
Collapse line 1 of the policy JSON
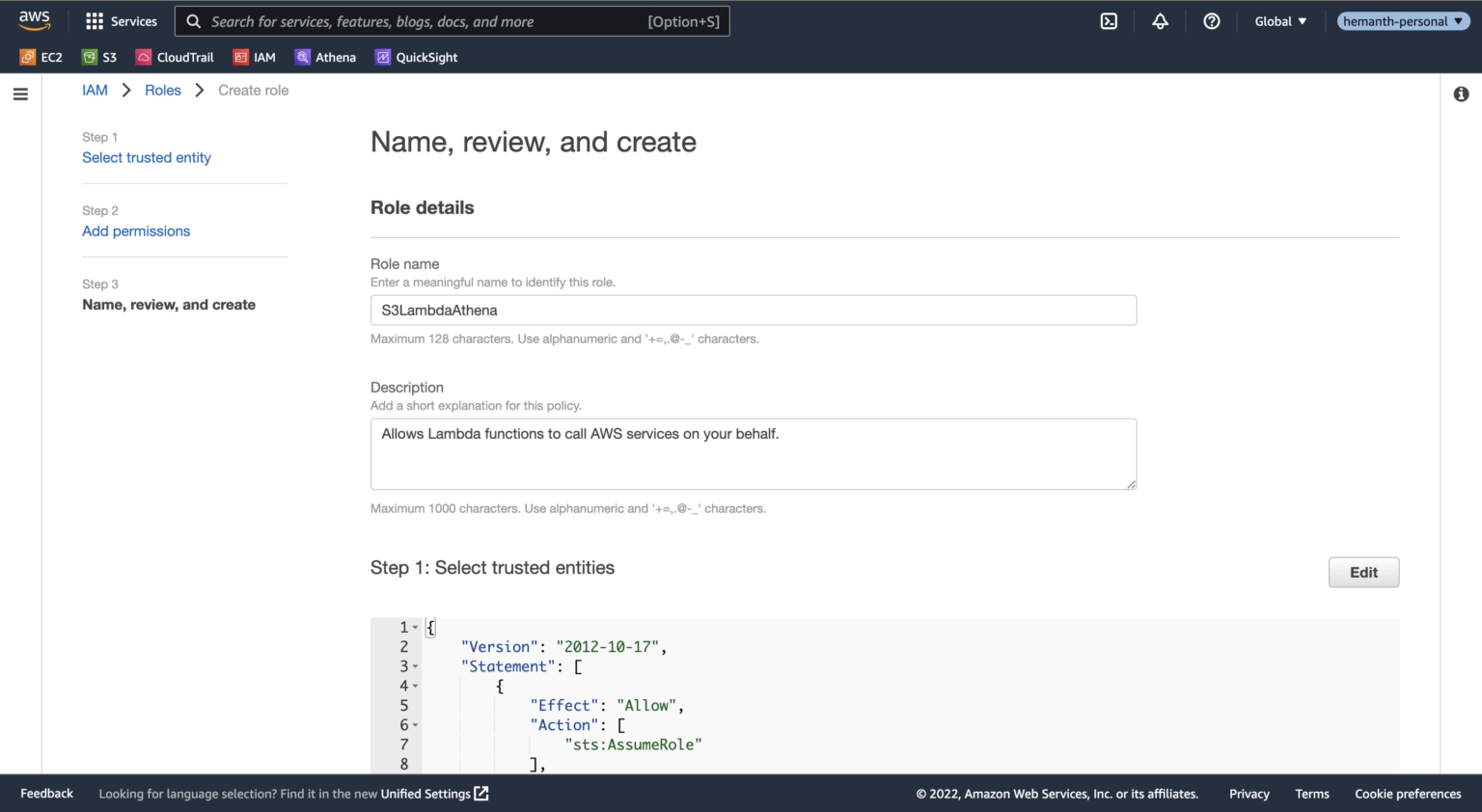coord(415,627)
